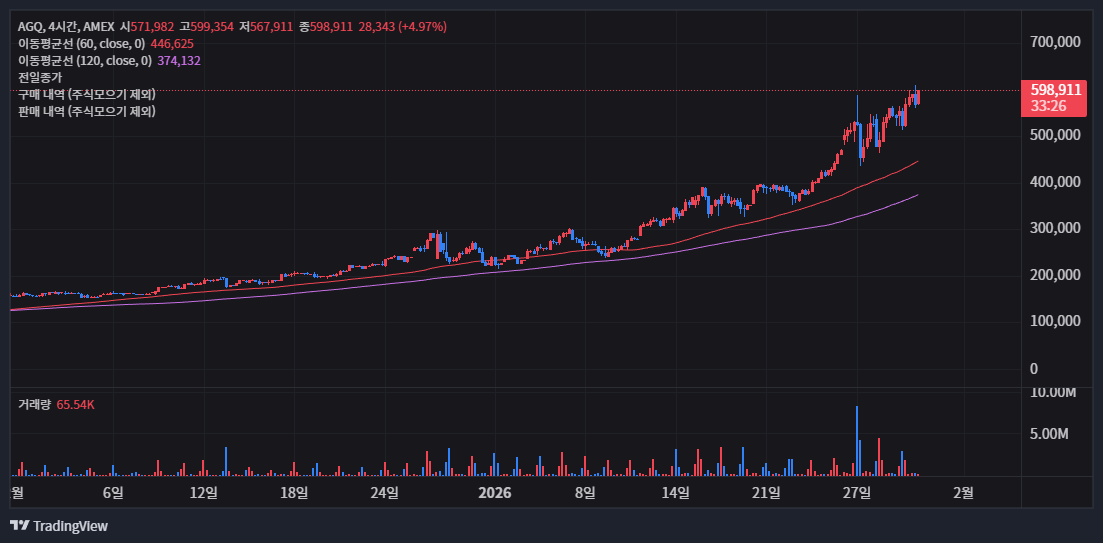The width and height of the screenshot is (1103, 543).
Task: Click the TradingView logo
Action: [x=59, y=526]
